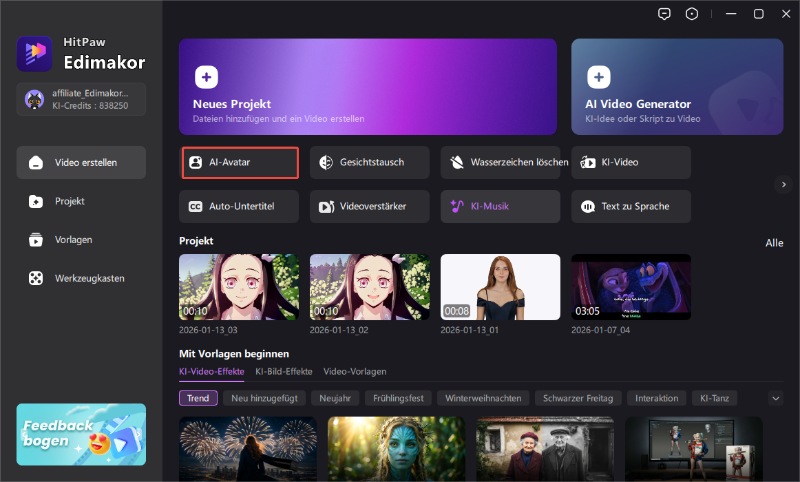Image resolution: width=800 pixels, height=482 pixels.
Task: Open the Videoverstärker tool
Action: tap(370, 206)
